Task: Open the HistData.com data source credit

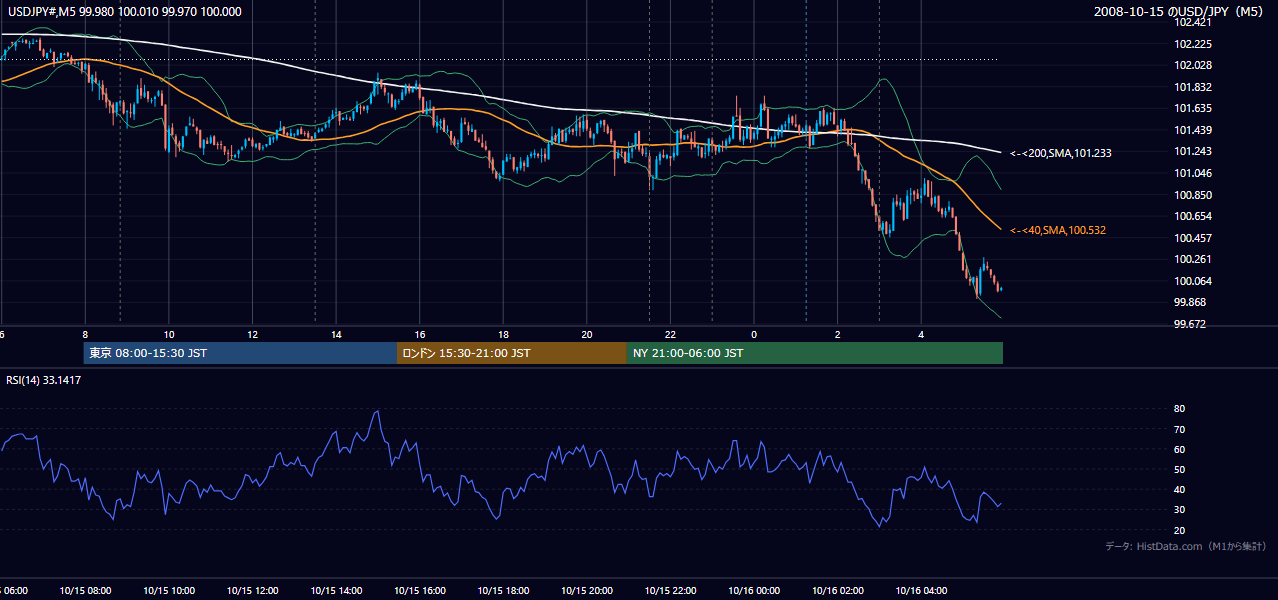Action: click(x=1185, y=546)
